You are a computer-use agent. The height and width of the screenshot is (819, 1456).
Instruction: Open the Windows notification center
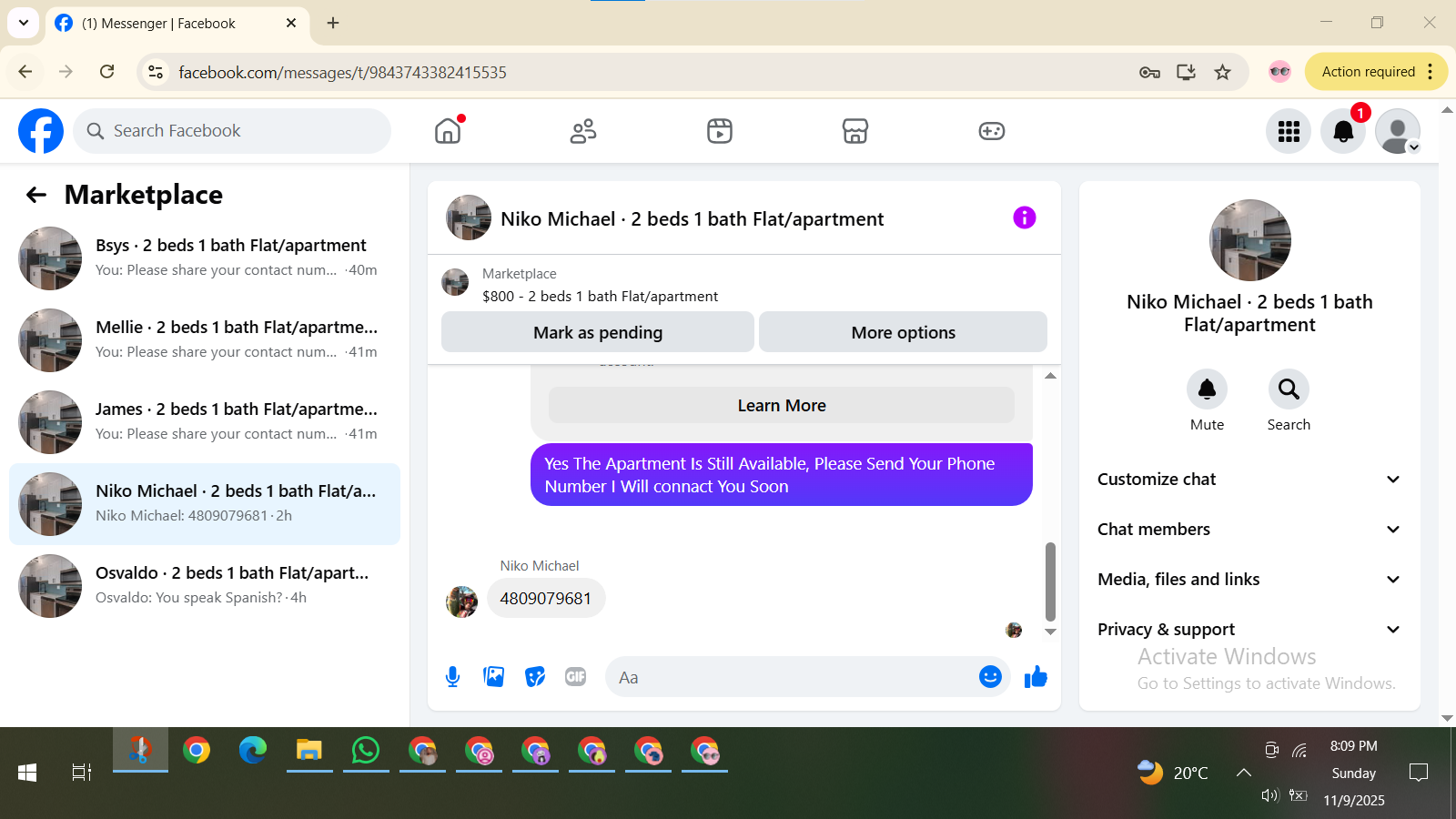[x=1418, y=773]
